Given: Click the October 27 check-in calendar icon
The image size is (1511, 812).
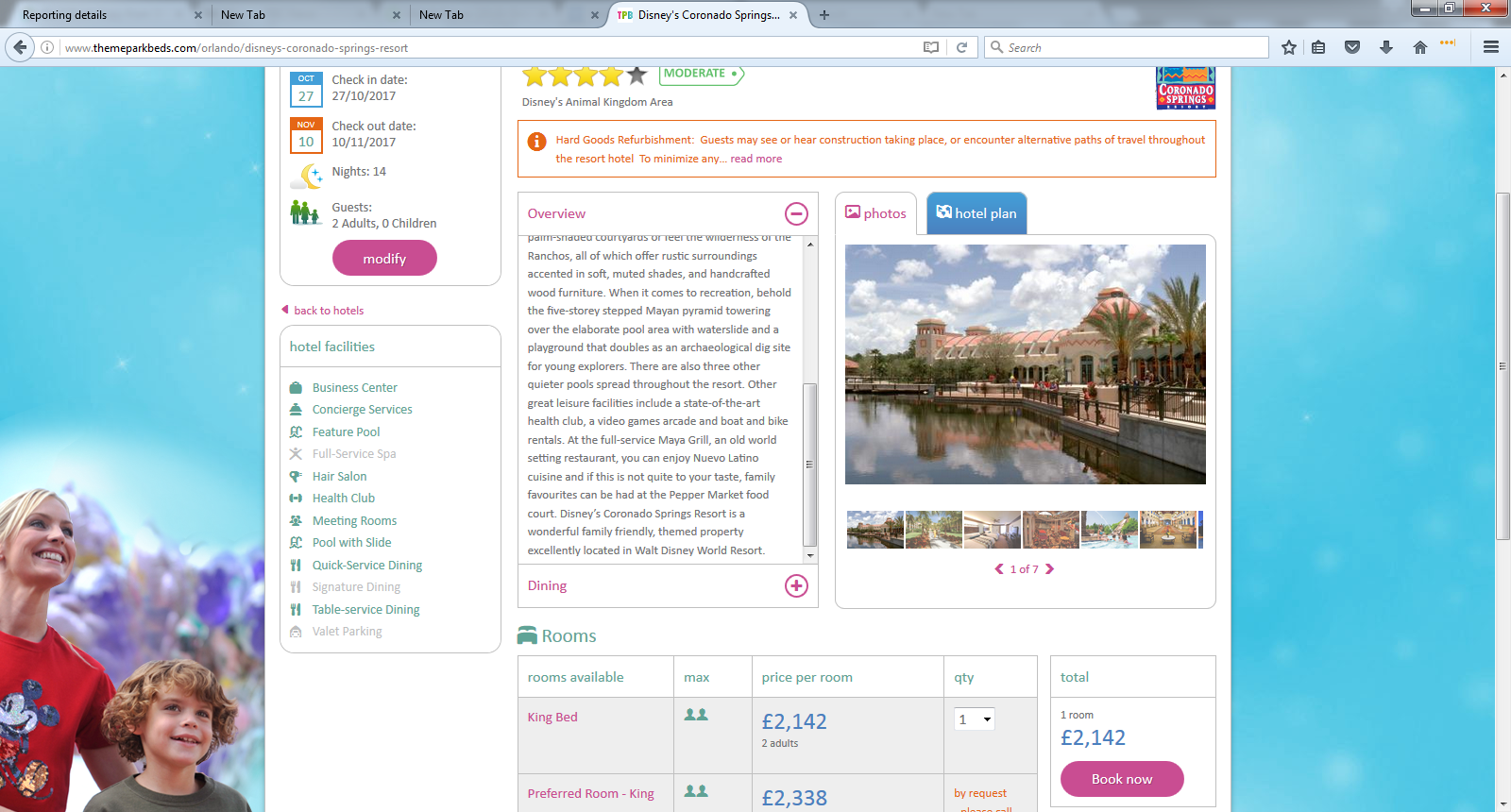Looking at the screenshot, I should (x=306, y=90).
